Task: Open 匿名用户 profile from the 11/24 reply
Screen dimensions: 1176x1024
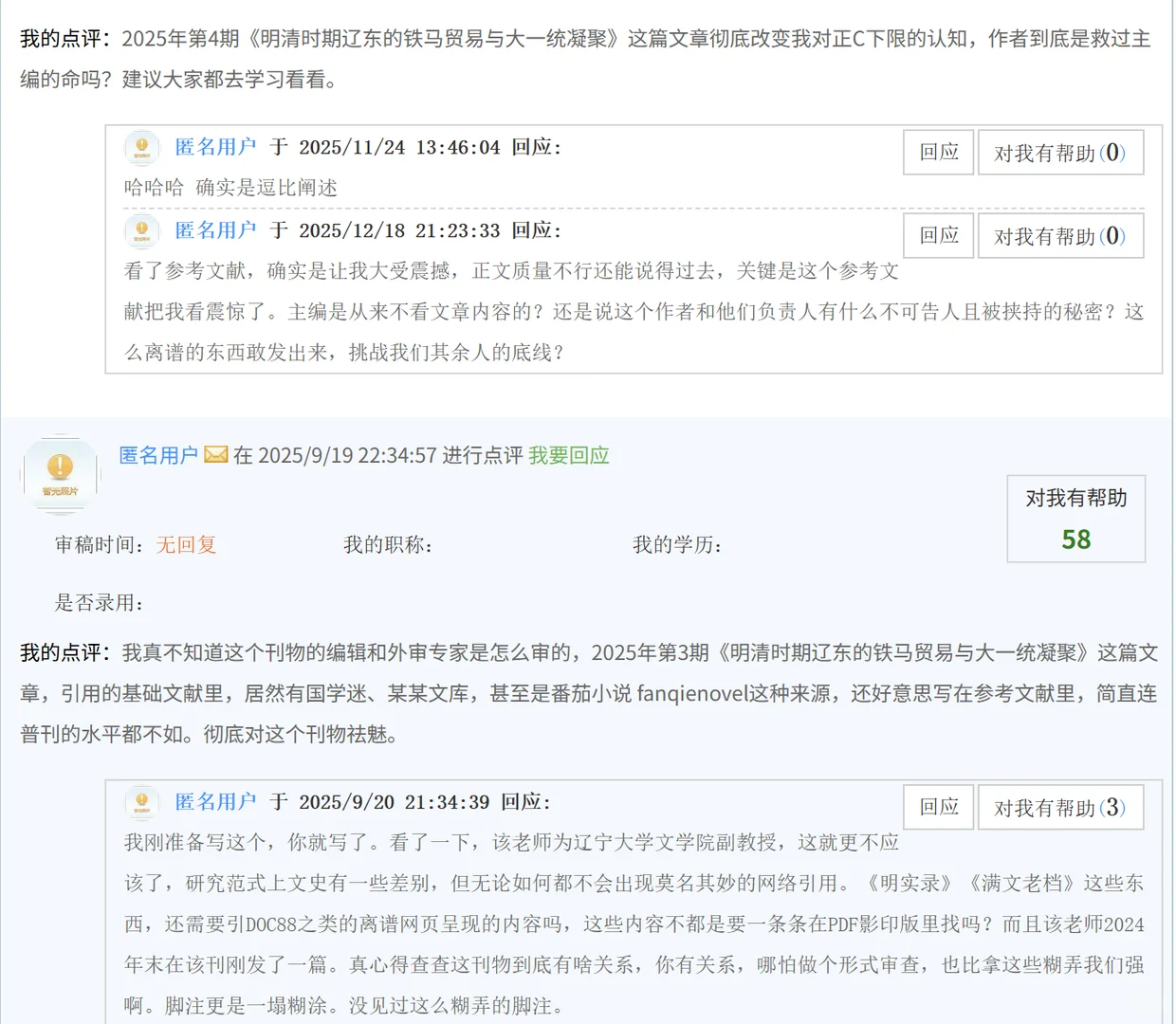Action: [217, 147]
